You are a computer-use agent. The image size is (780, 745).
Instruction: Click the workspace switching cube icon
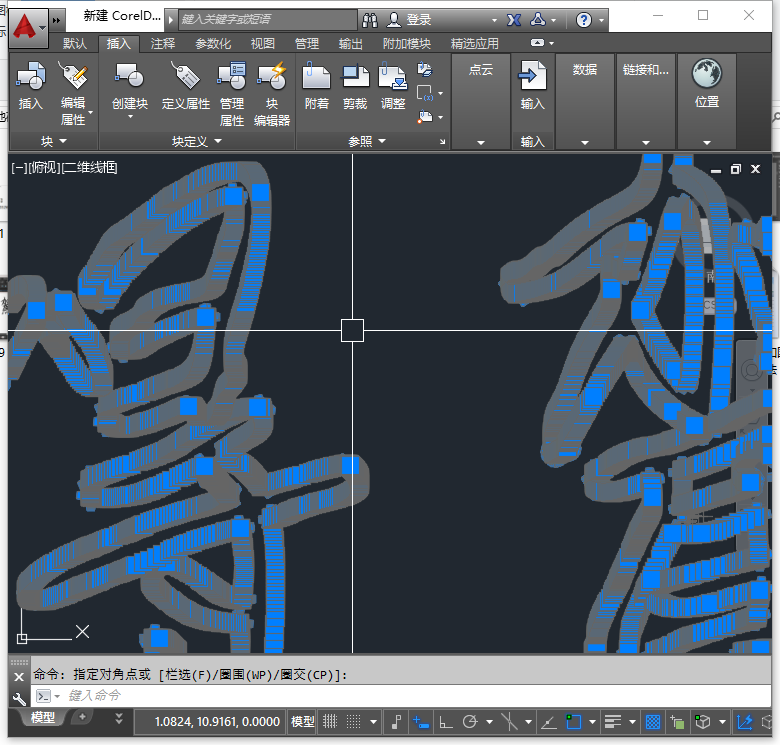coord(702,721)
